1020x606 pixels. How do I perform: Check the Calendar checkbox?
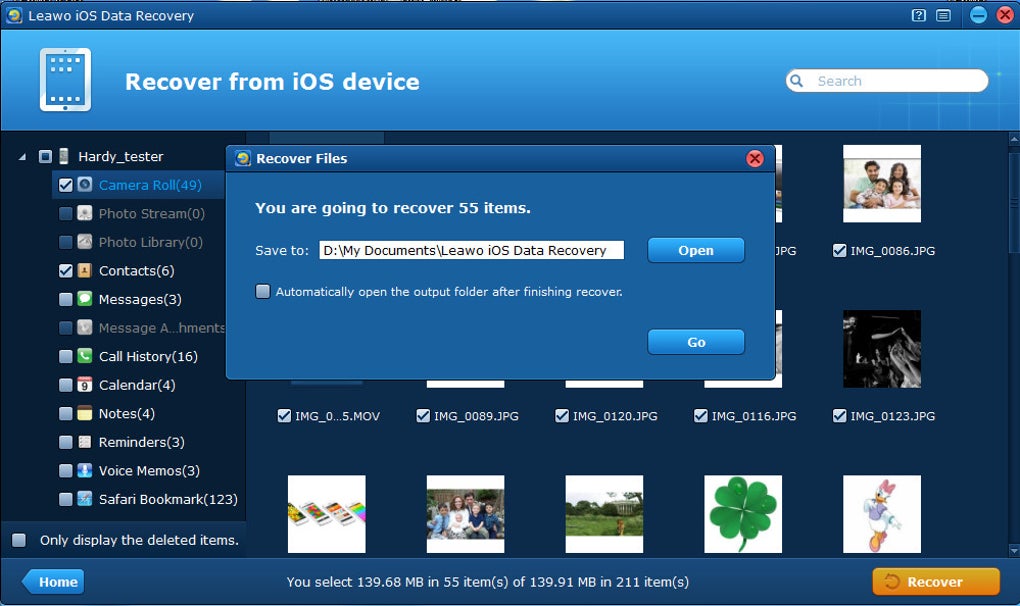pos(66,385)
